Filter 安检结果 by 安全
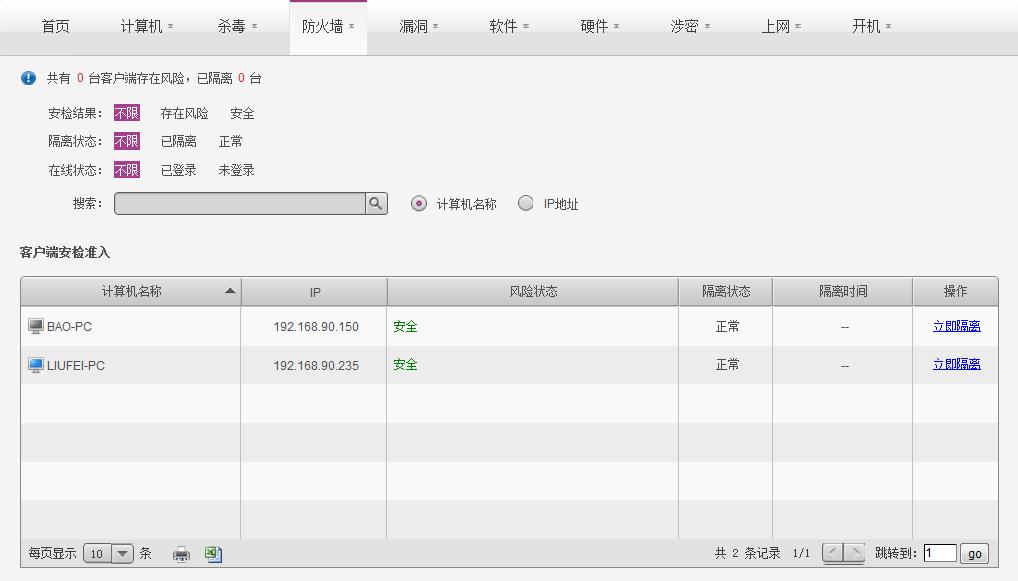 242,114
